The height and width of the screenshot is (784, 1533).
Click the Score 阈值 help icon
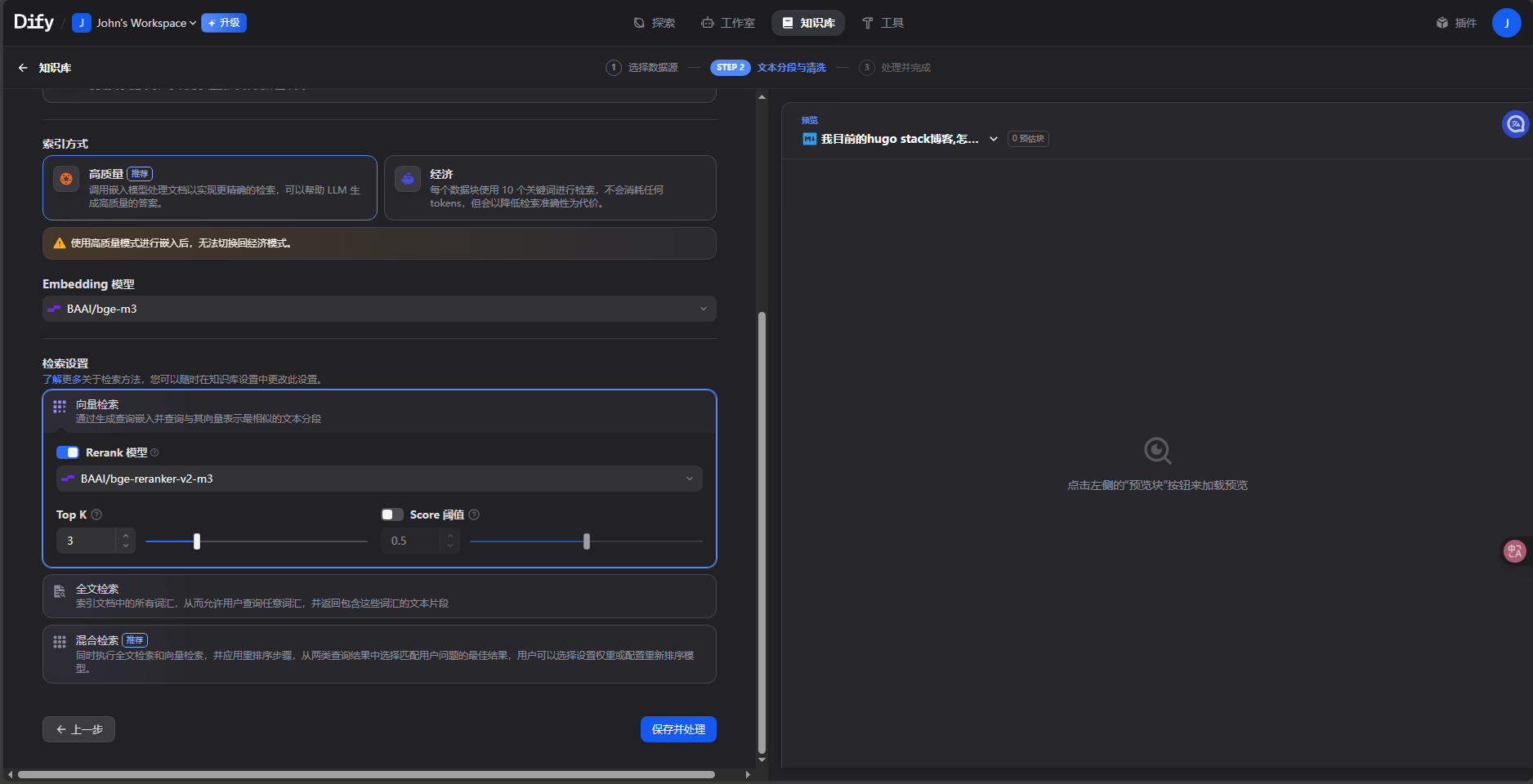coord(474,514)
